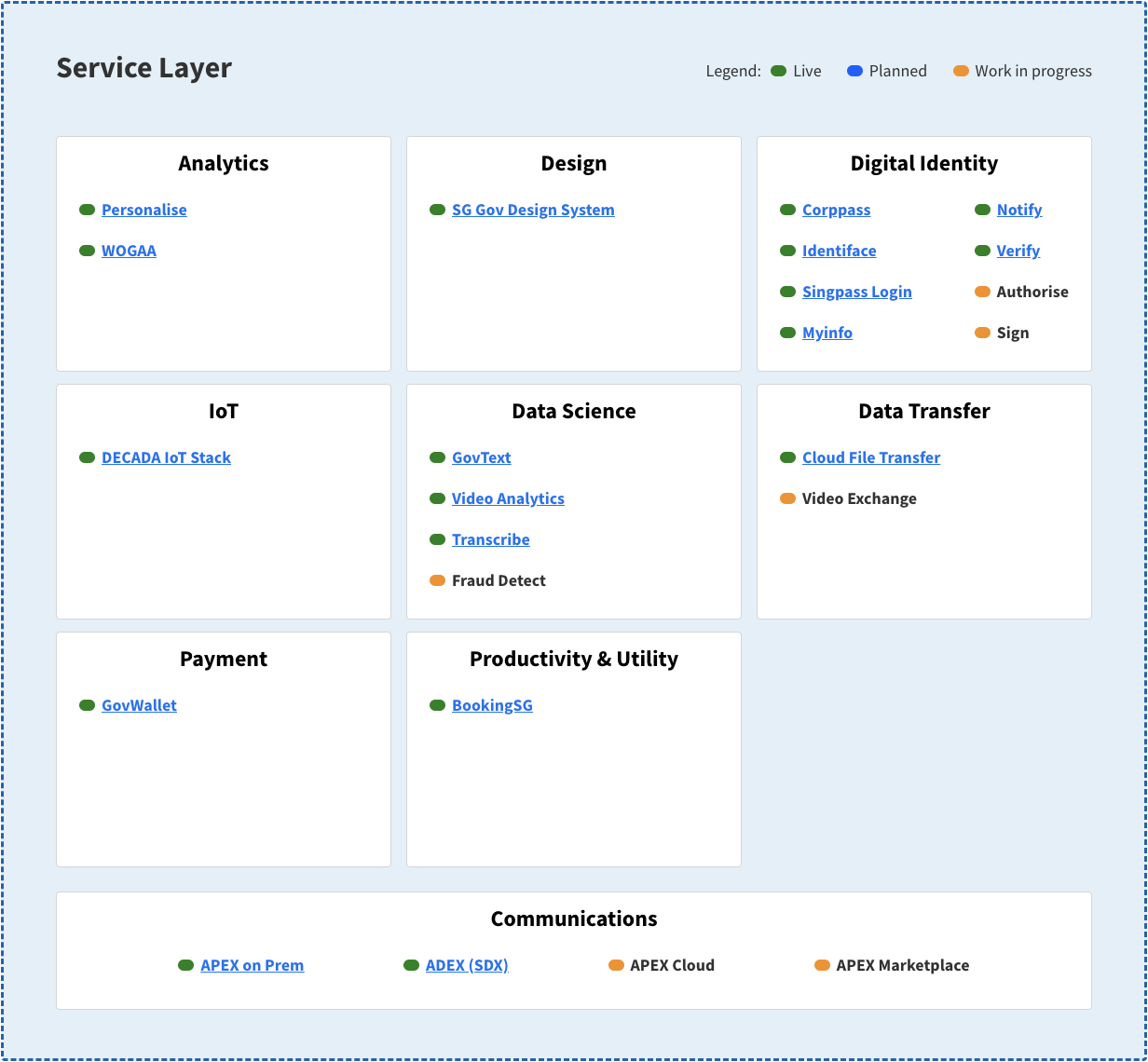Click the blue Planned dot in the legend
This screenshot has height=1062, width=1148.
[854, 70]
